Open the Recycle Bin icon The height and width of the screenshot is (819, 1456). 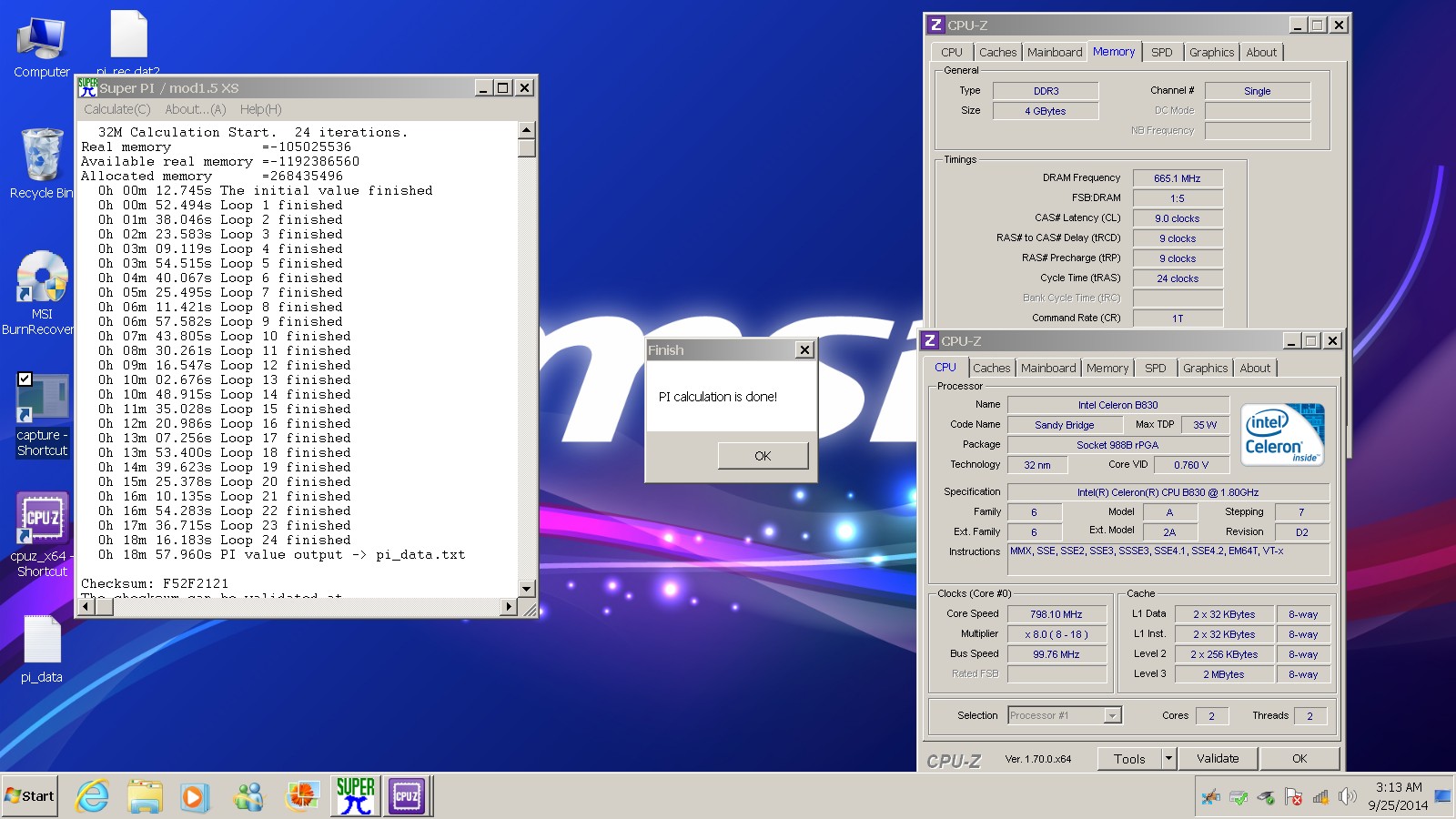(x=41, y=164)
